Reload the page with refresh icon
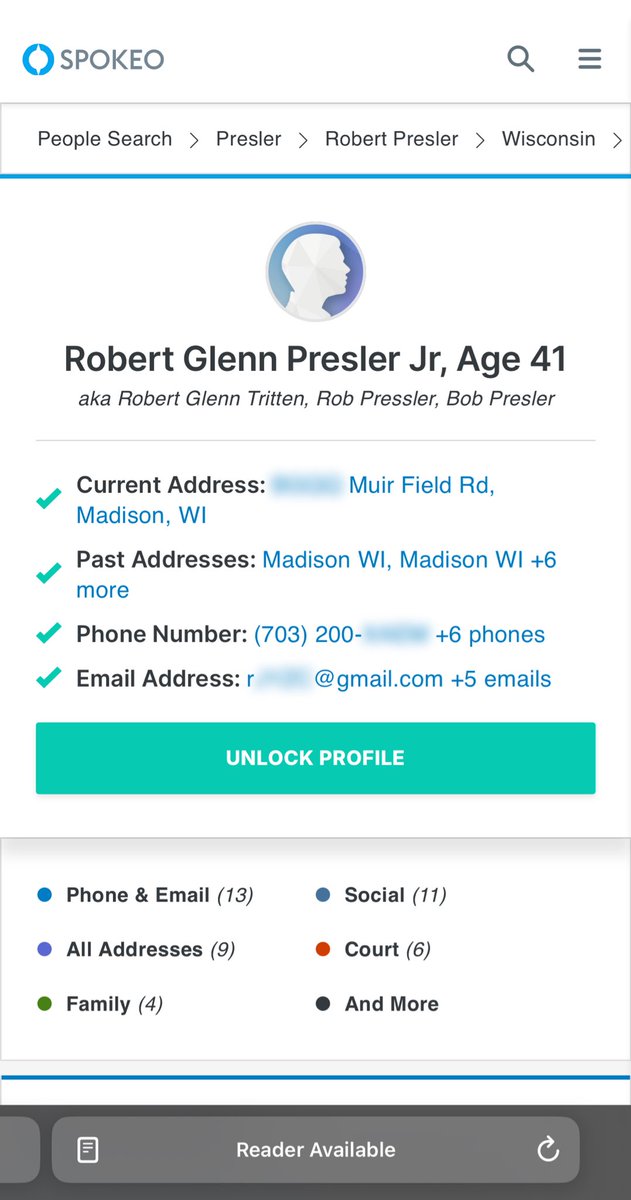Screen dimensions: 631x1200 click(x=547, y=1150)
